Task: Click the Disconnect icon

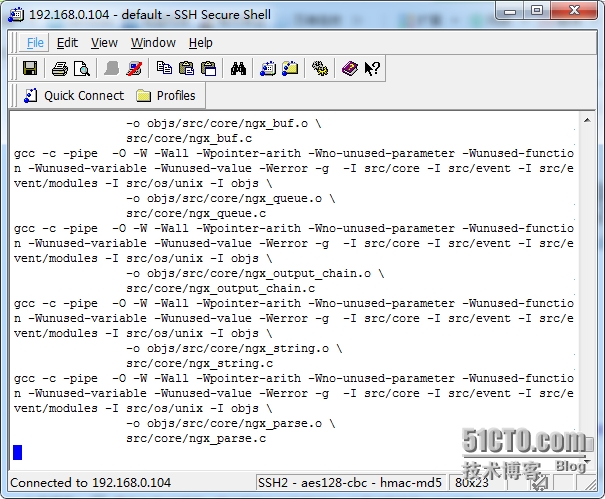Action: 134,69
